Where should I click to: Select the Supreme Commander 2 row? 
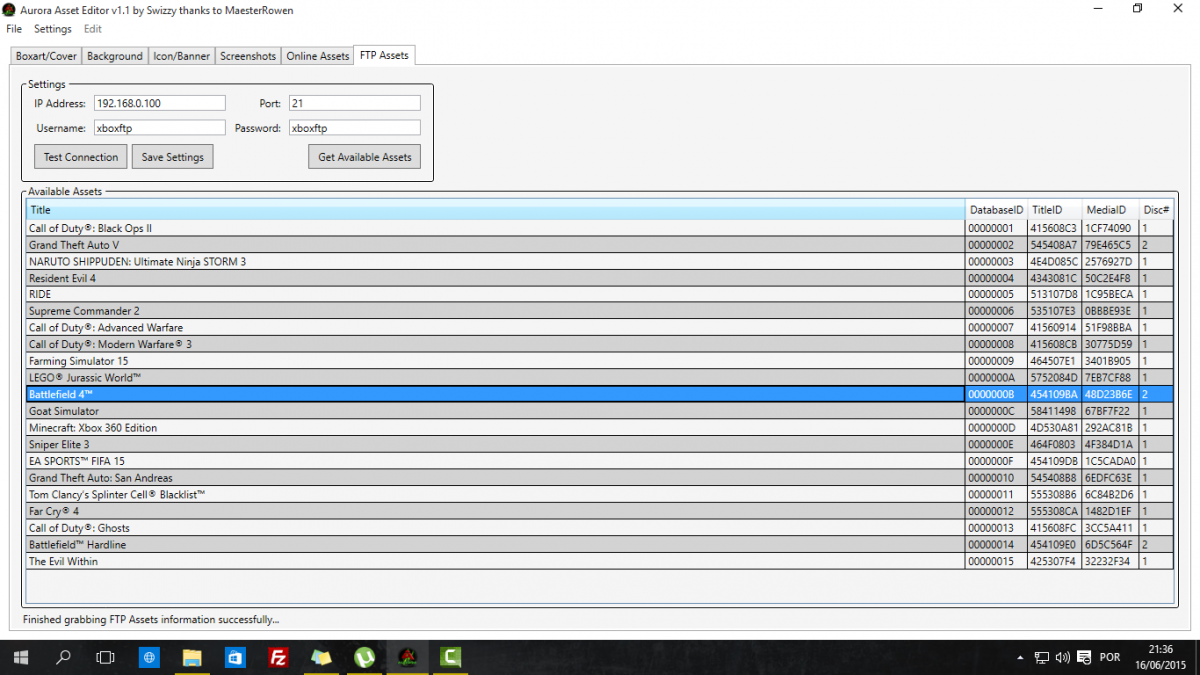(600, 311)
